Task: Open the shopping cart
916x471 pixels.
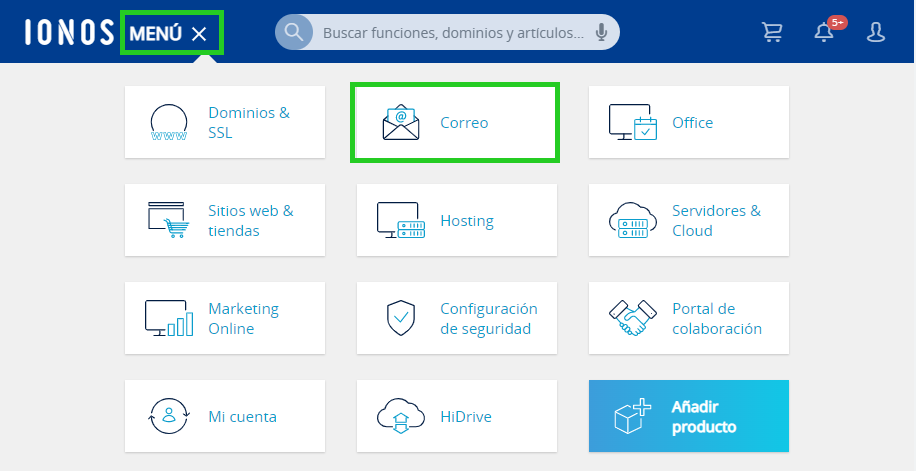Action: pyautogui.click(x=772, y=33)
